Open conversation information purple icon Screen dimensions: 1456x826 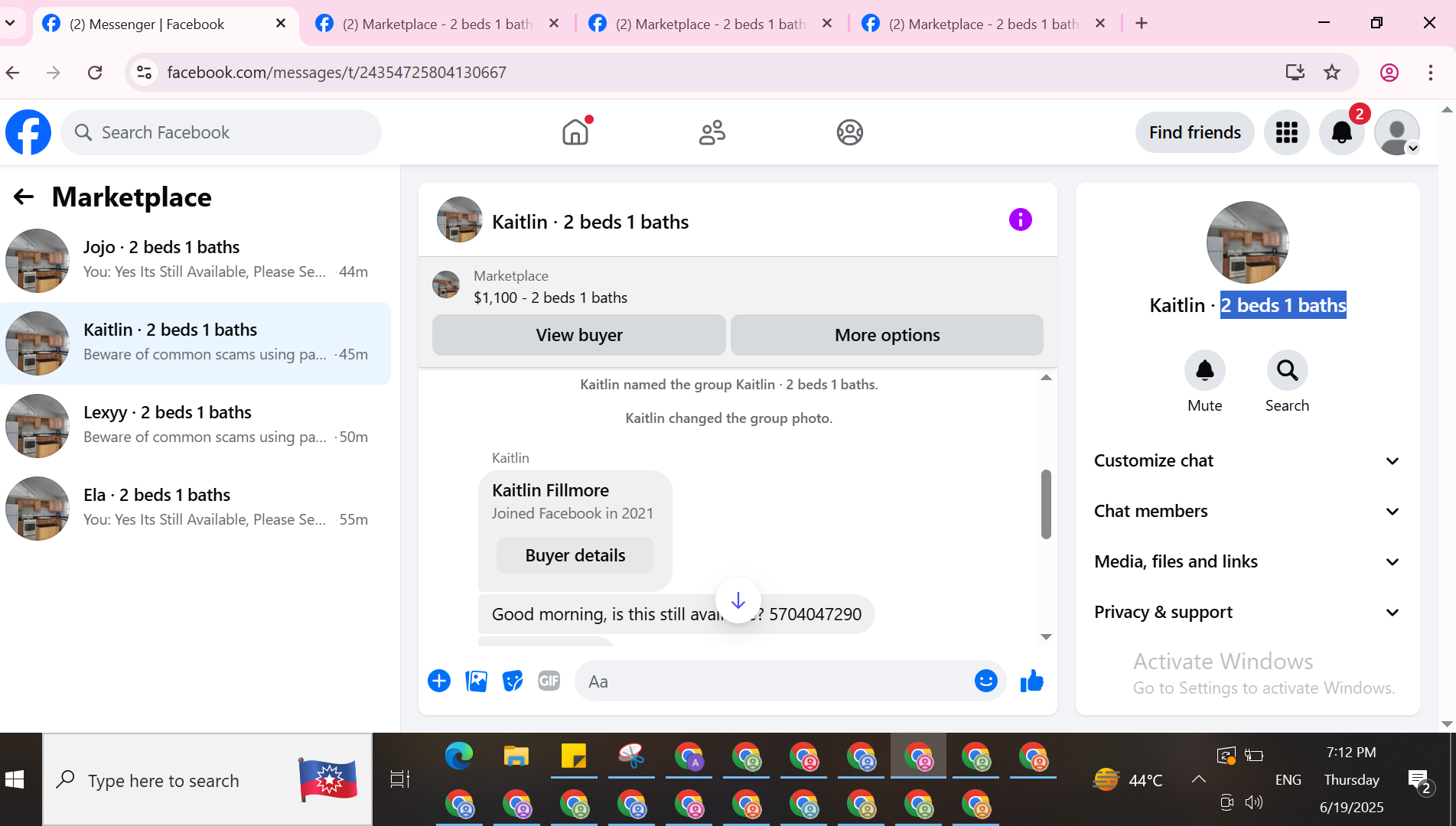click(1021, 220)
